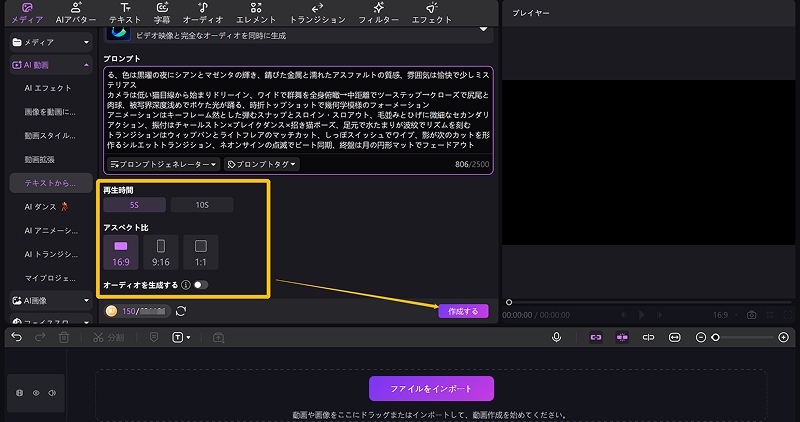Expand the model selector dropdown arrow
Image resolution: width=800 pixels, height=422 pixels.
[483, 30]
